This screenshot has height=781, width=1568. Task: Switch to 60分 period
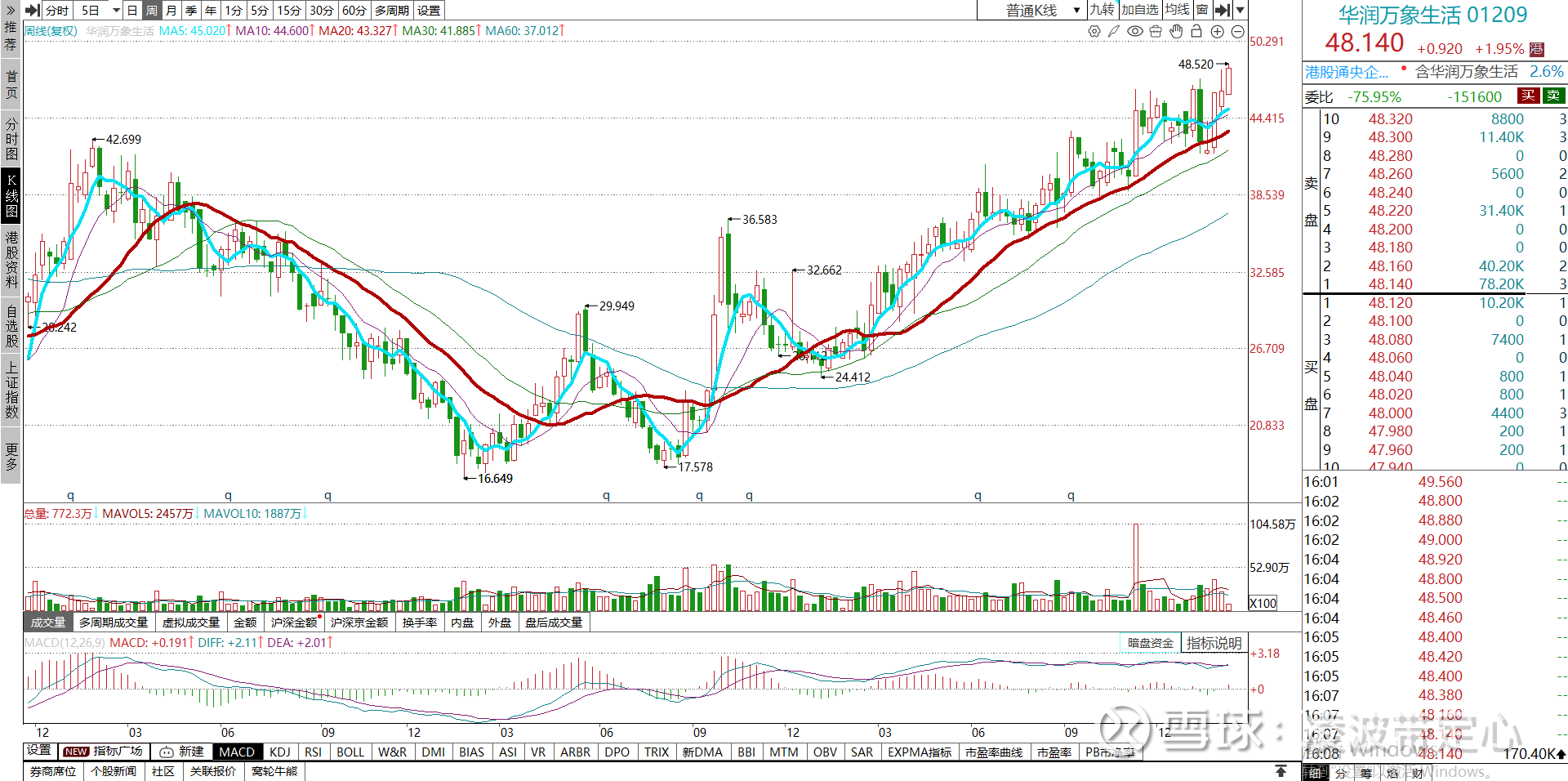point(354,10)
